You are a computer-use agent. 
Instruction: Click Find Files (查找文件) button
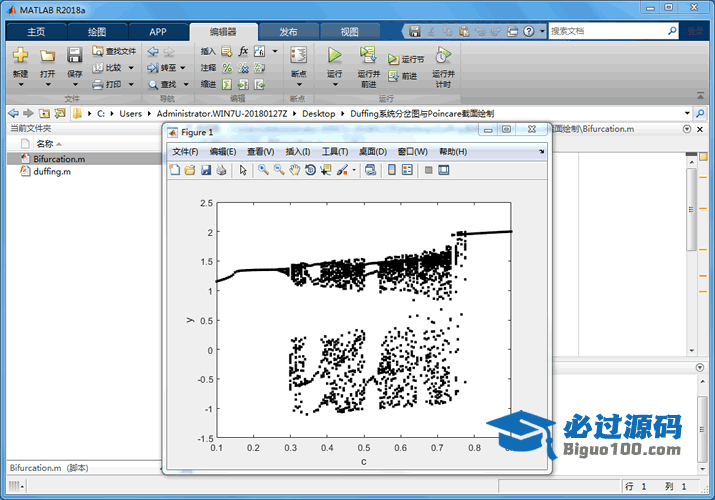(x=114, y=51)
